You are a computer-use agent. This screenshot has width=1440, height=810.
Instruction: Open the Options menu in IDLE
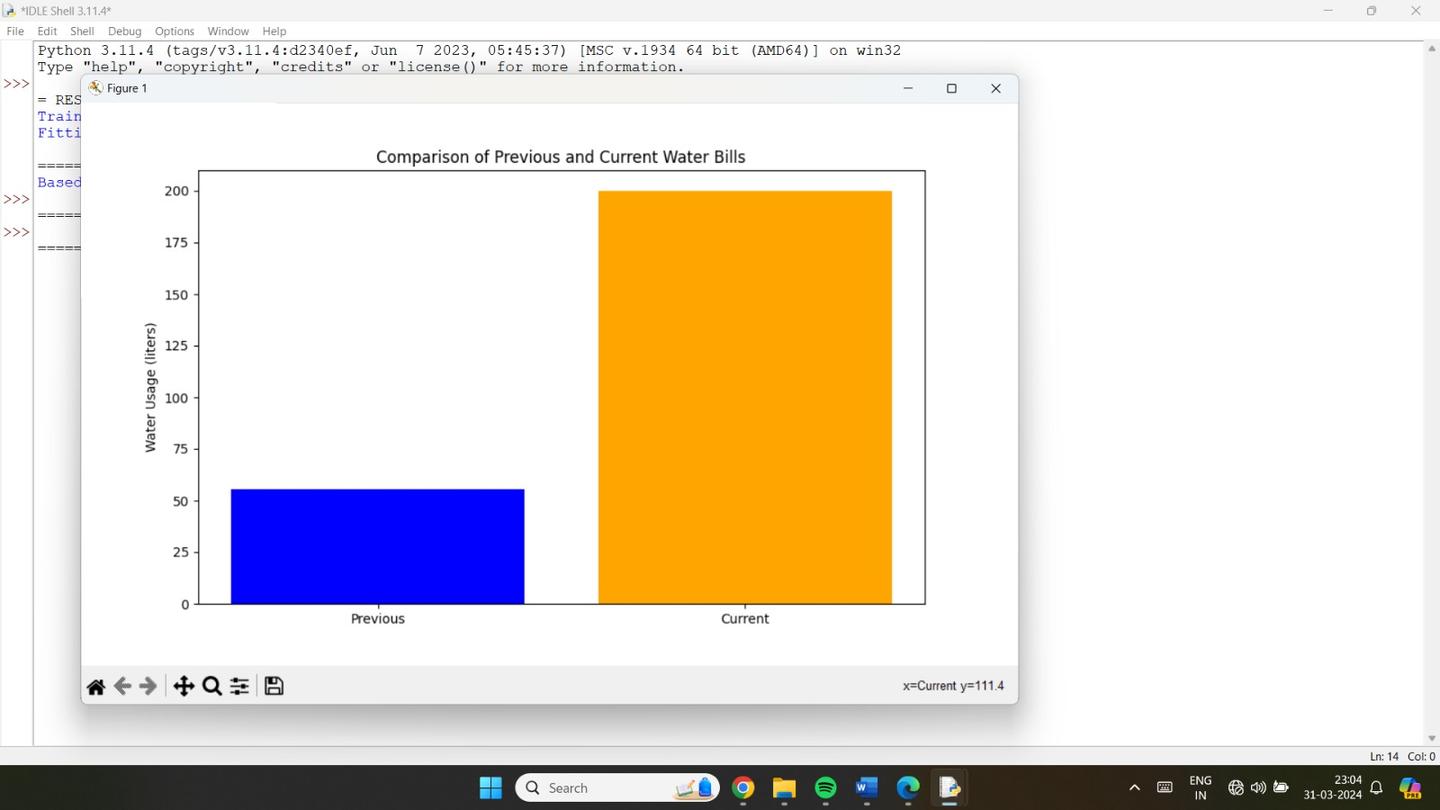pos(174,31)
